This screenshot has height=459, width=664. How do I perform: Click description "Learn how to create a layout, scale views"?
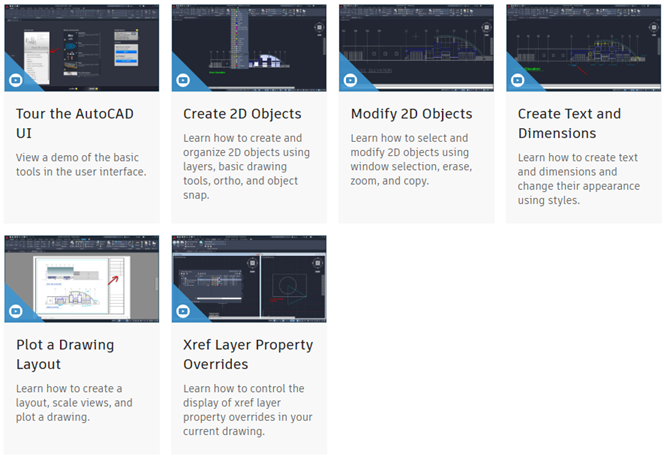click(x=74, y=403)
